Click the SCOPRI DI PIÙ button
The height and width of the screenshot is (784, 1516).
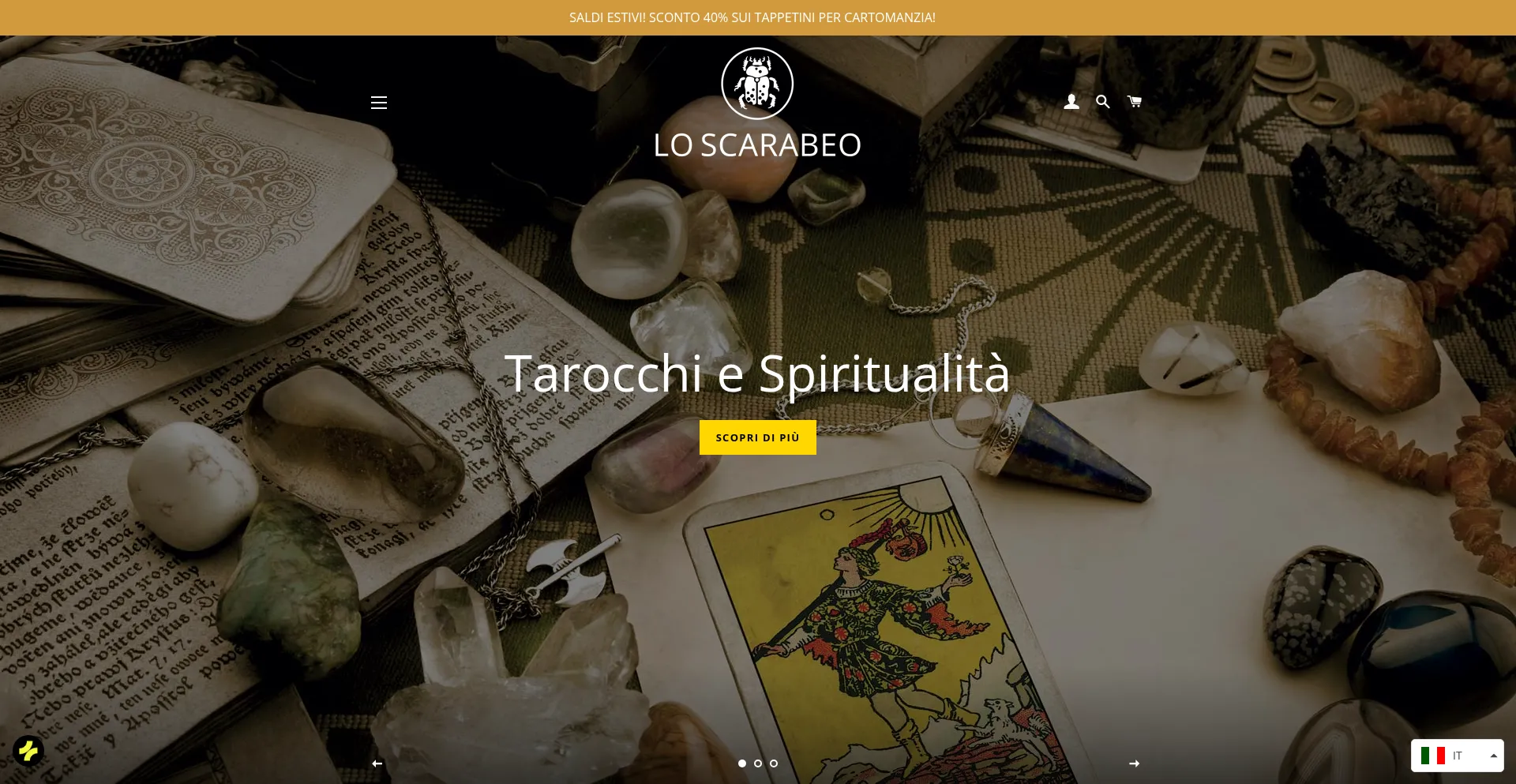pos(758,437)
